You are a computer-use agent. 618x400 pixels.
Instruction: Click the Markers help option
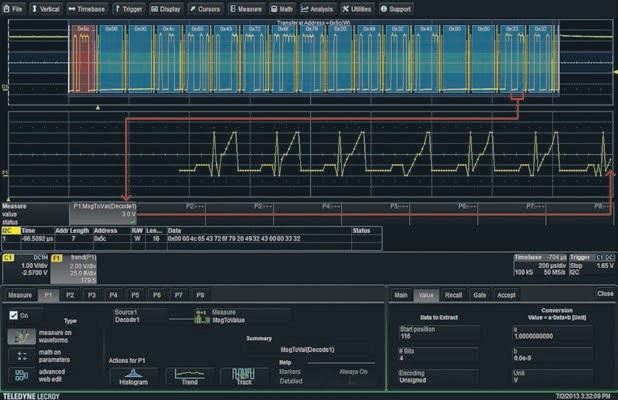(x=290, y=372)
